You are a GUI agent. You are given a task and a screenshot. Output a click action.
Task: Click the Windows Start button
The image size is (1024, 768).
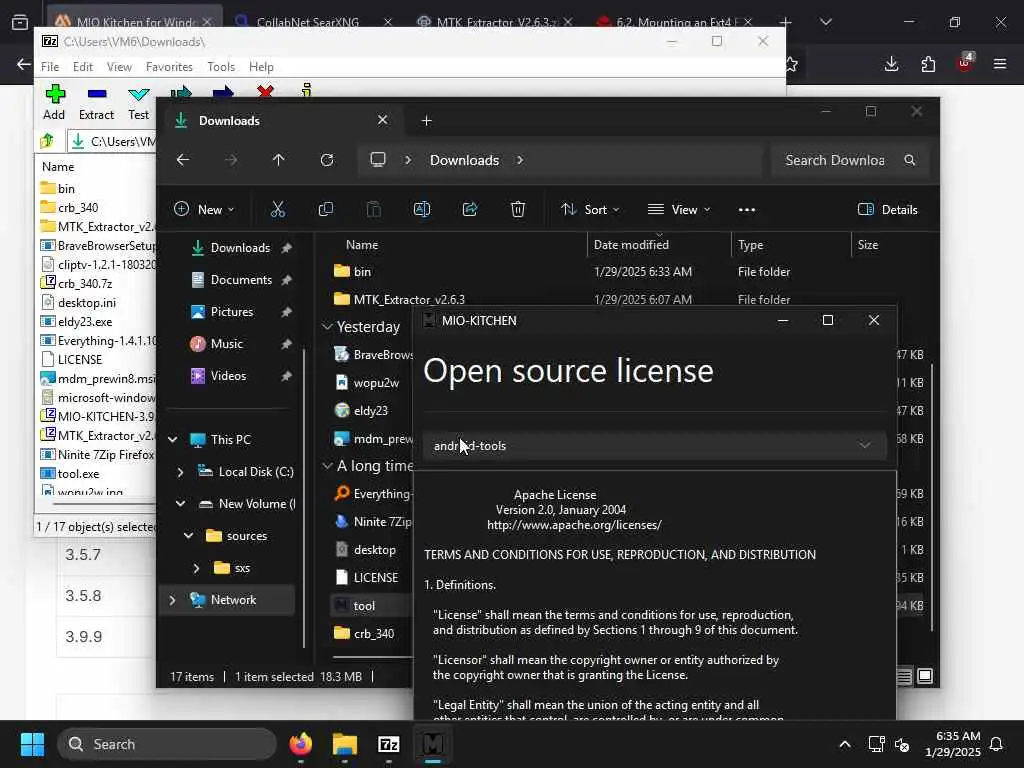pos(32,744)
